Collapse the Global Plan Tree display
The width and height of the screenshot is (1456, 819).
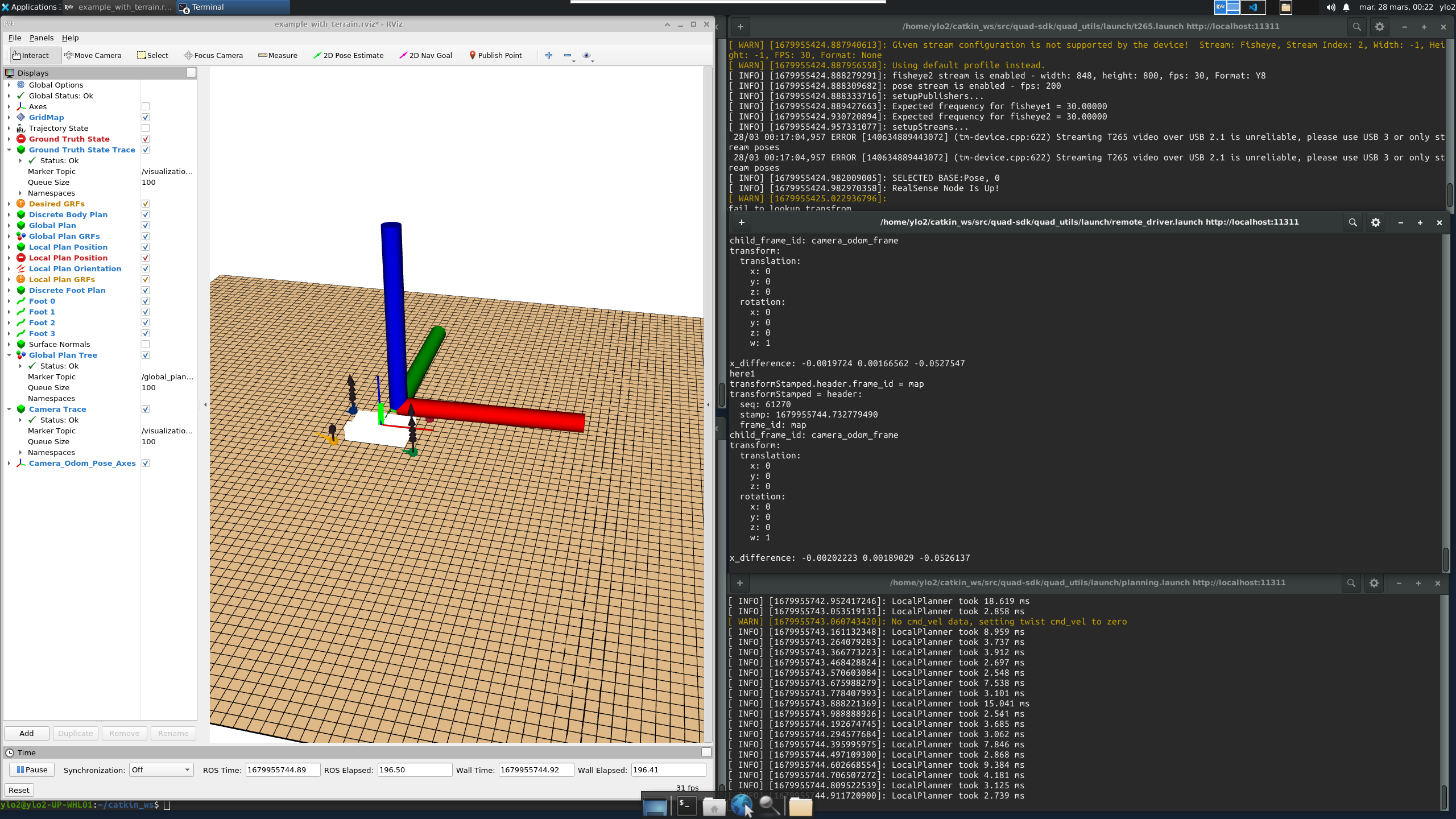[x=9, y=355]
